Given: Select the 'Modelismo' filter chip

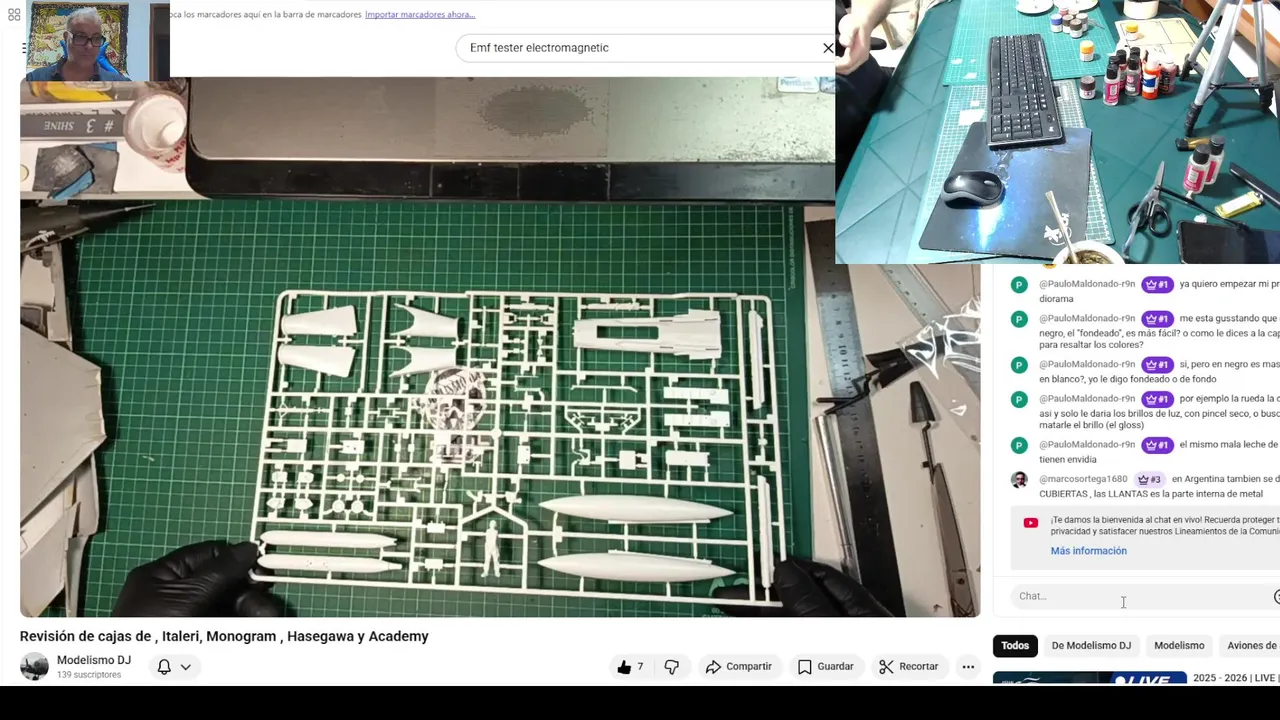Looking at the screenshot, I should (1179, 646).
